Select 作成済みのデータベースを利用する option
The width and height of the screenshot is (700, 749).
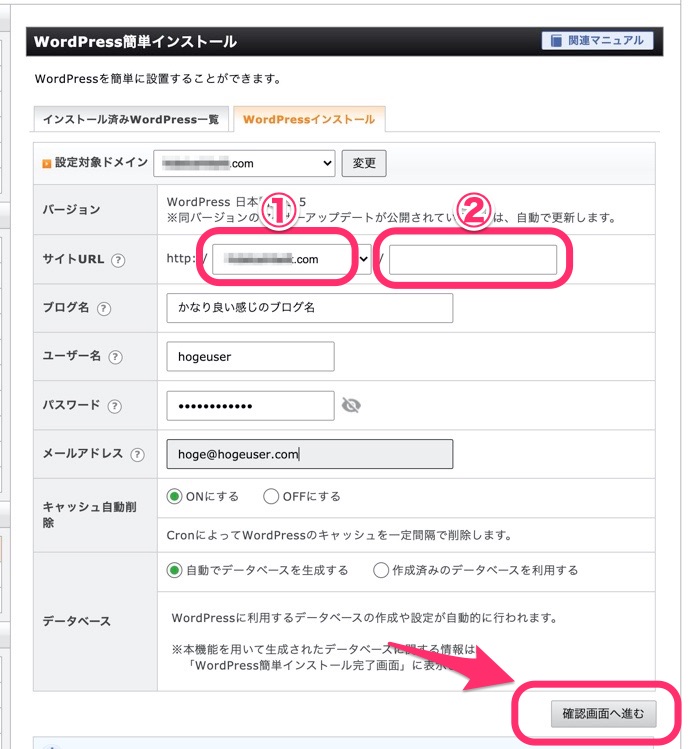pyautogui.click(x=381, y=570)
